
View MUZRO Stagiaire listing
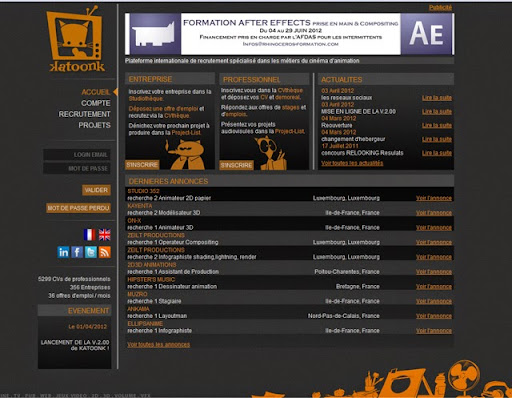(x=434, y=301)
